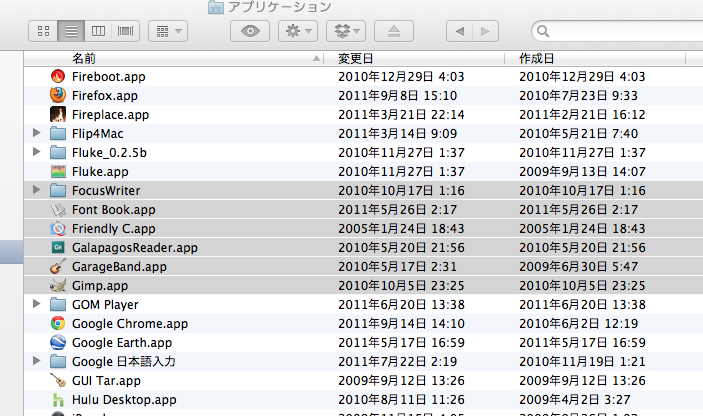Select the Google Earth.app icon
This screenshot has height=416, width=703.
[x=58, y=342]
